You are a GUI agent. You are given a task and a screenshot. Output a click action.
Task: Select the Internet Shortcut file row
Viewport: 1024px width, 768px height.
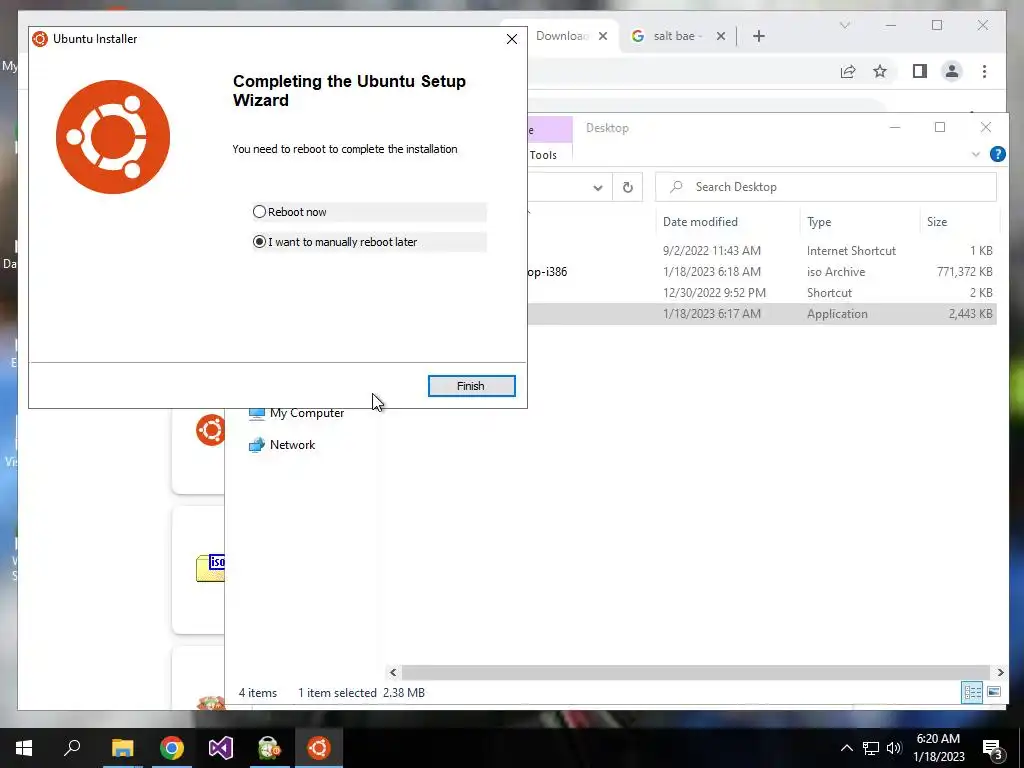click(x=762, y=251)
